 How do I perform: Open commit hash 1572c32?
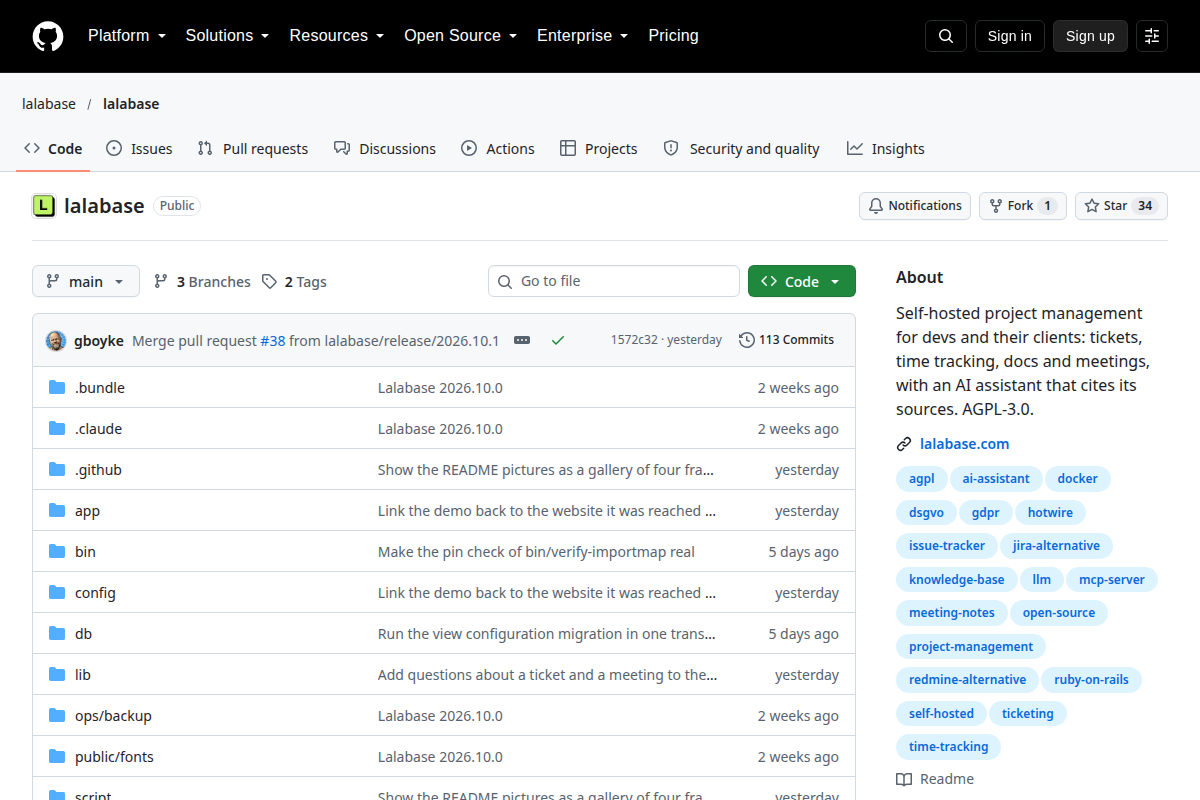point(634,340)
